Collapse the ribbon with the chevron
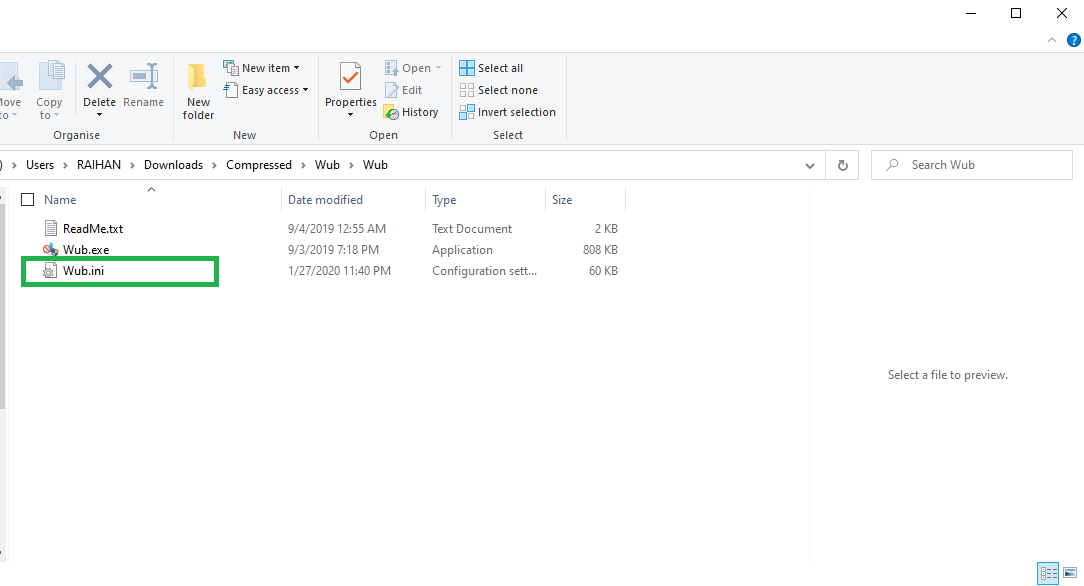The width and height of the screenshot is (1084, 586). (x=1052, y=40)
